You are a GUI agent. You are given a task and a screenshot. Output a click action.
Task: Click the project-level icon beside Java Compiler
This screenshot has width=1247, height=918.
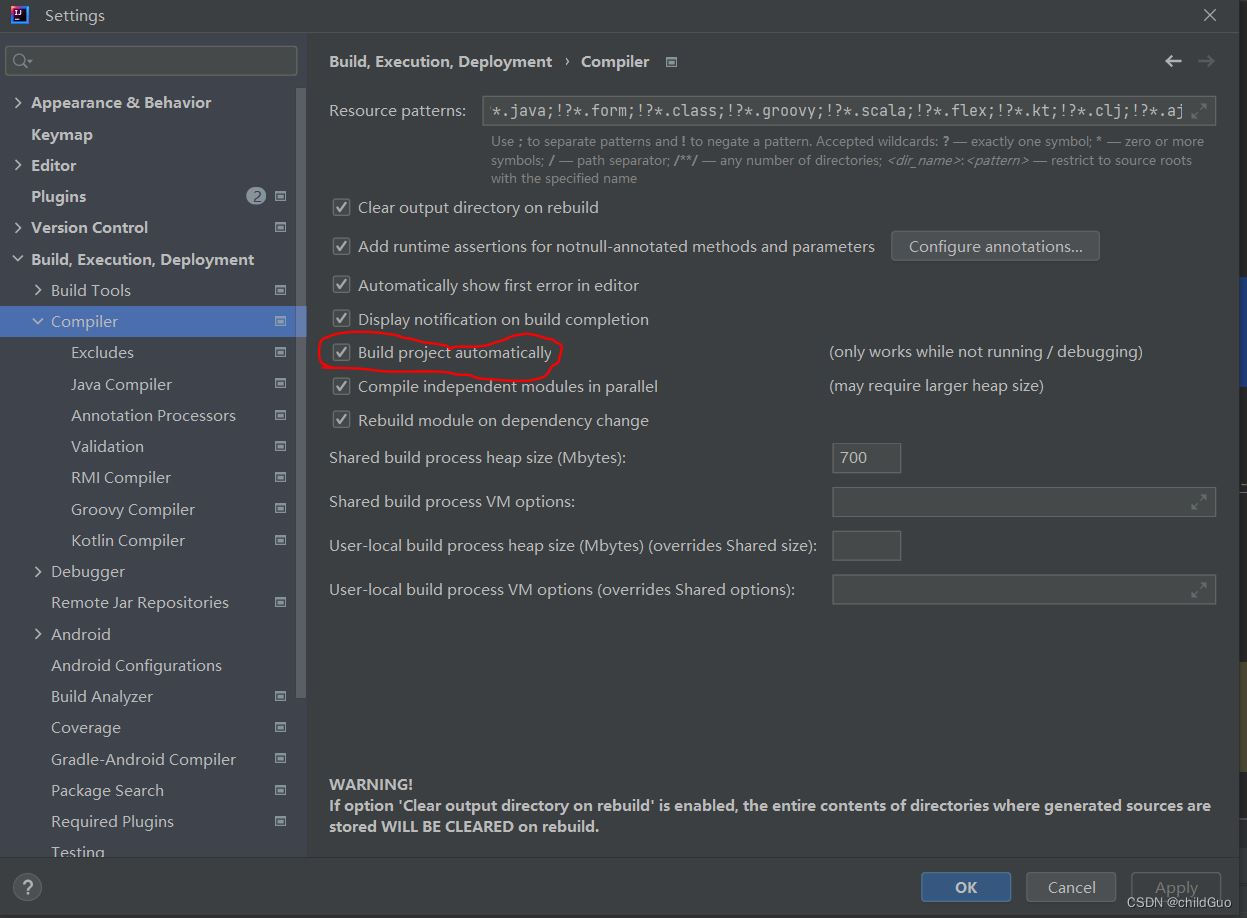280,384
